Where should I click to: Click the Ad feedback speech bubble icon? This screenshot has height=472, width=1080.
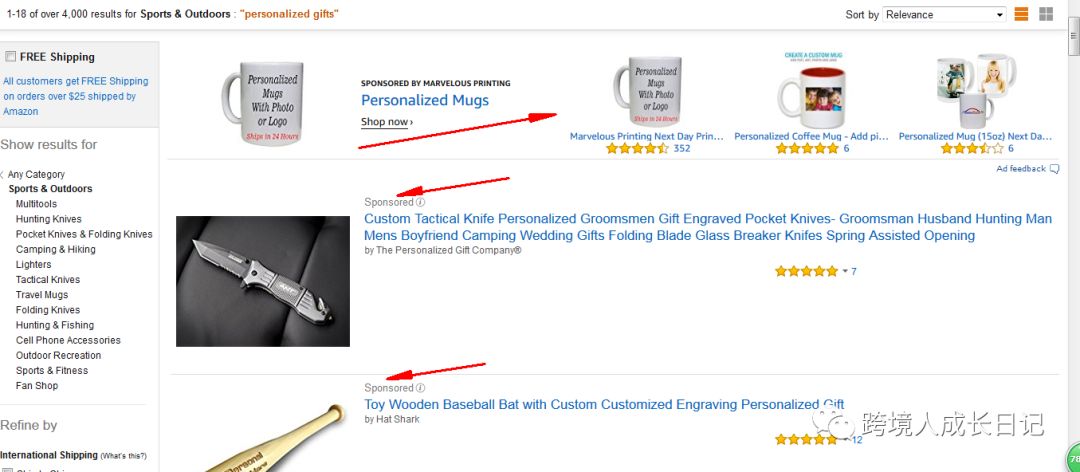1054,169
